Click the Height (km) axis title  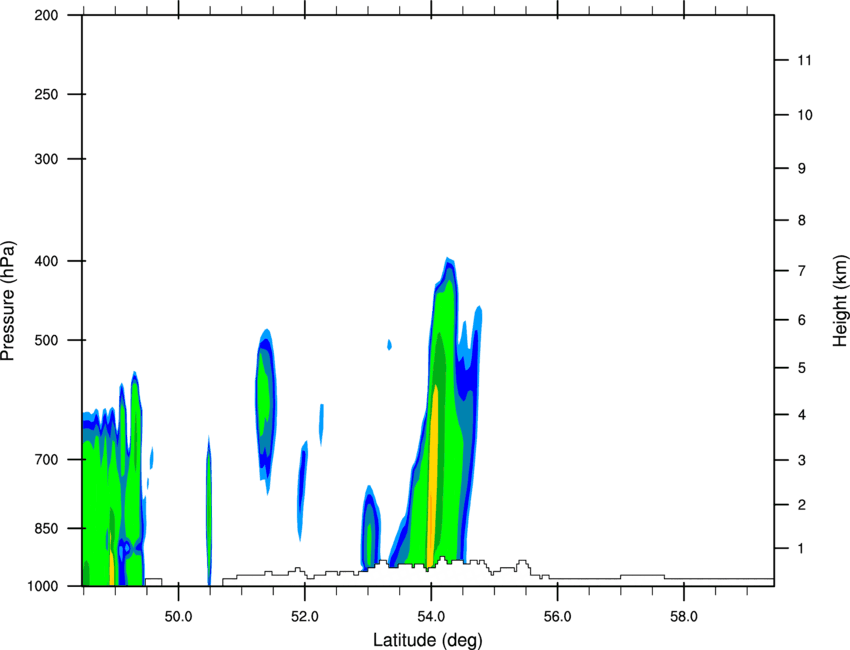point(840,301)
